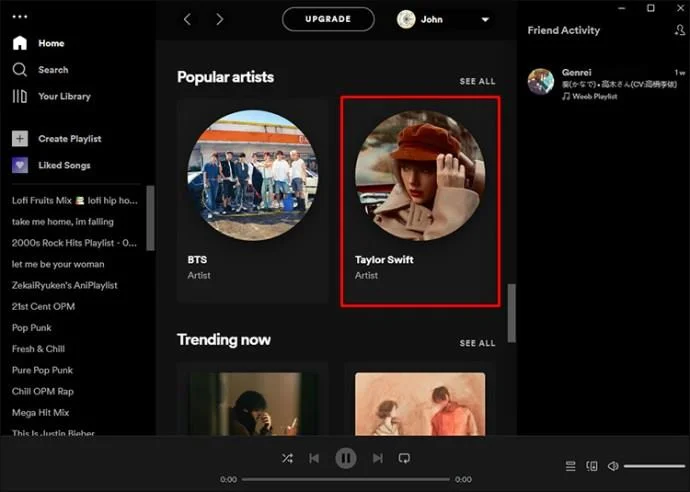Open the first Trending now cover

253,404
